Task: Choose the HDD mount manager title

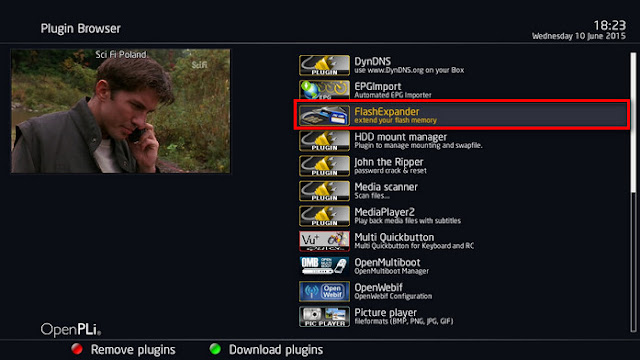Action: pyautogui.click(x=400, y=137)
